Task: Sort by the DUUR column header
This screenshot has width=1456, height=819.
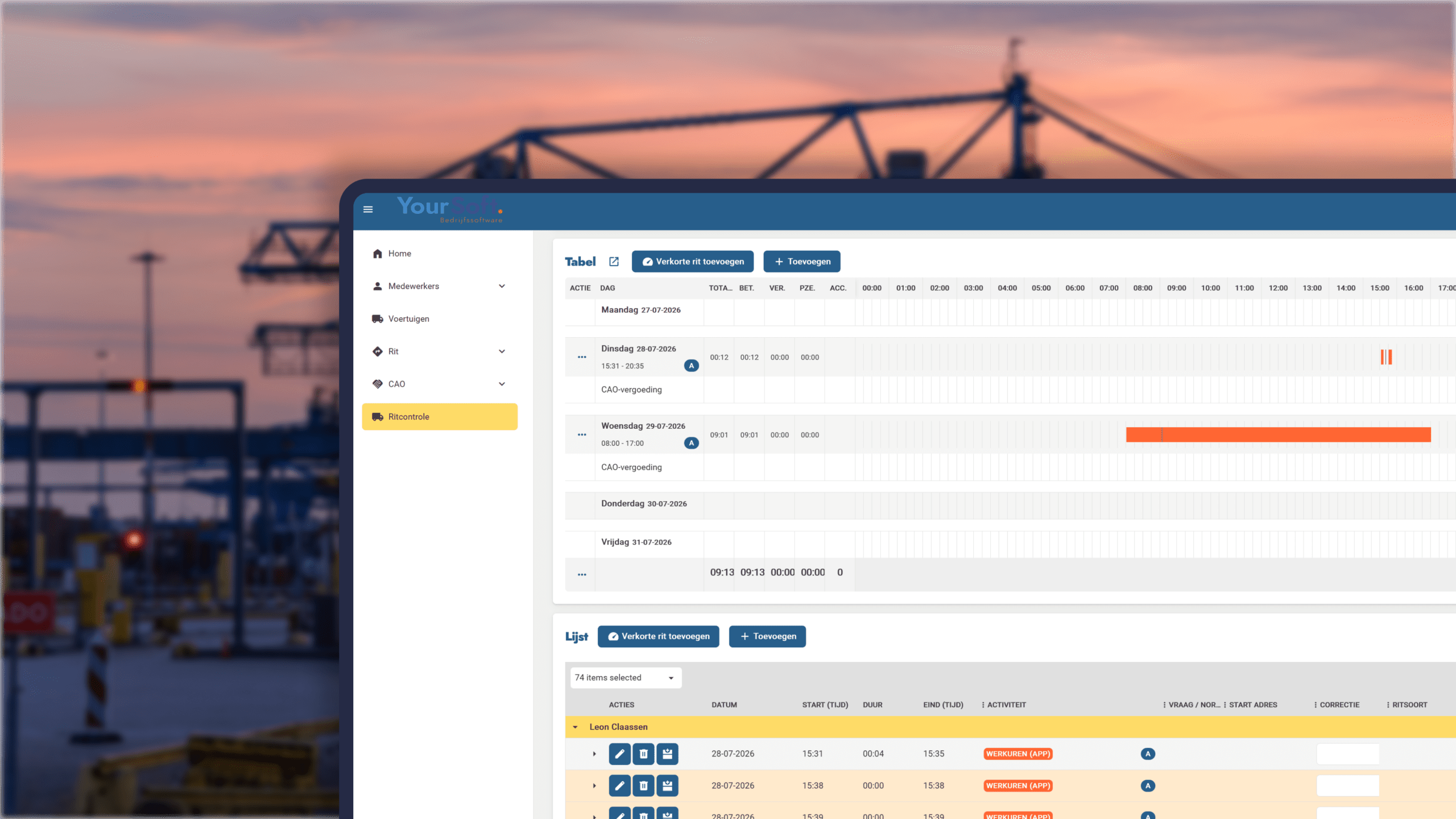Action: [x=872, y=705]
